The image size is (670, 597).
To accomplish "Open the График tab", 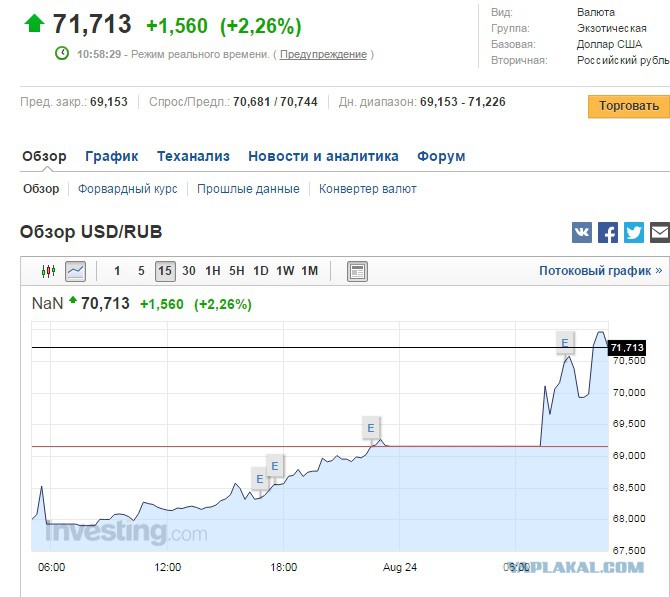I will click(112, 156).
